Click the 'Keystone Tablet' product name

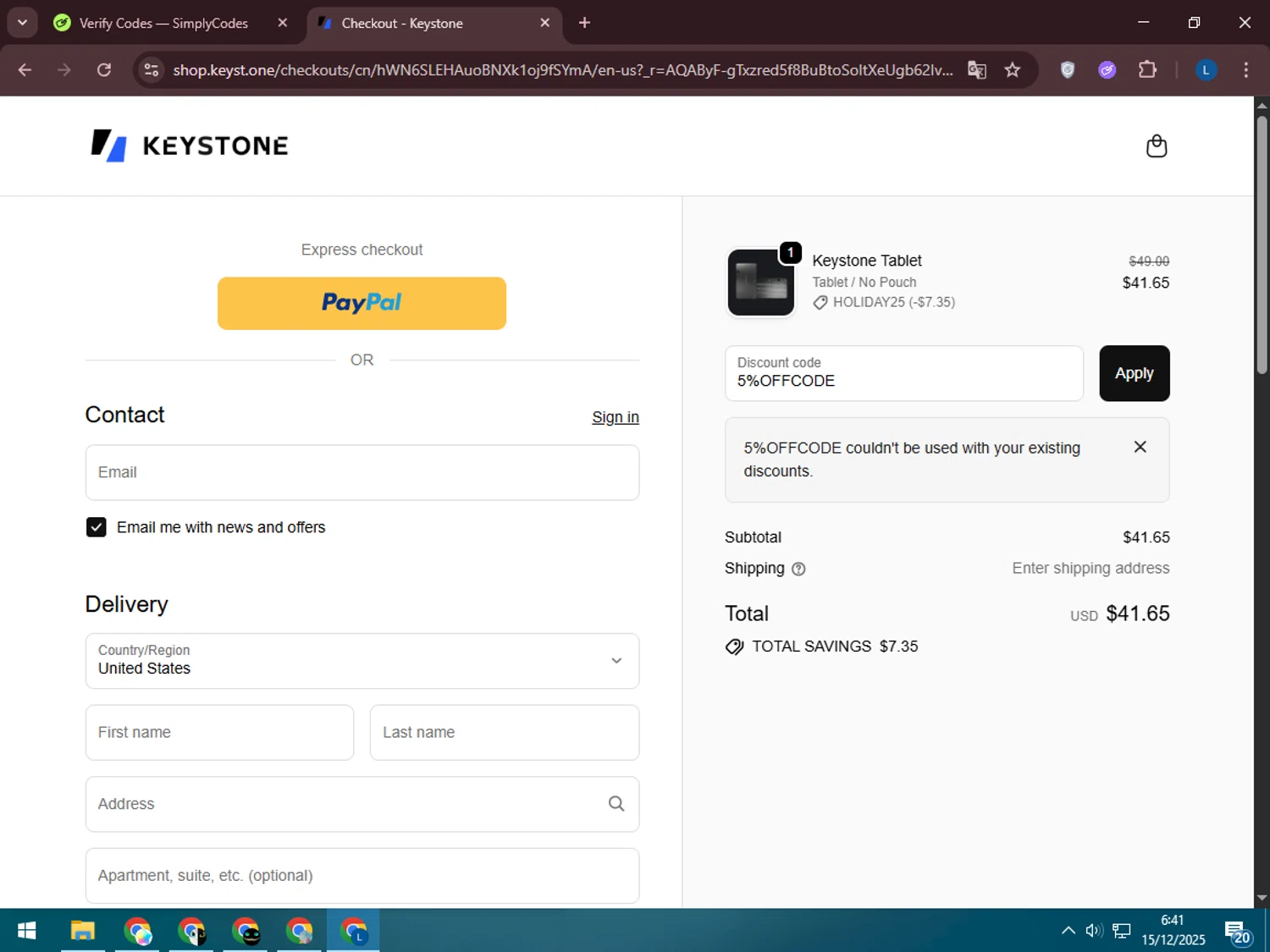coord(867,261)
